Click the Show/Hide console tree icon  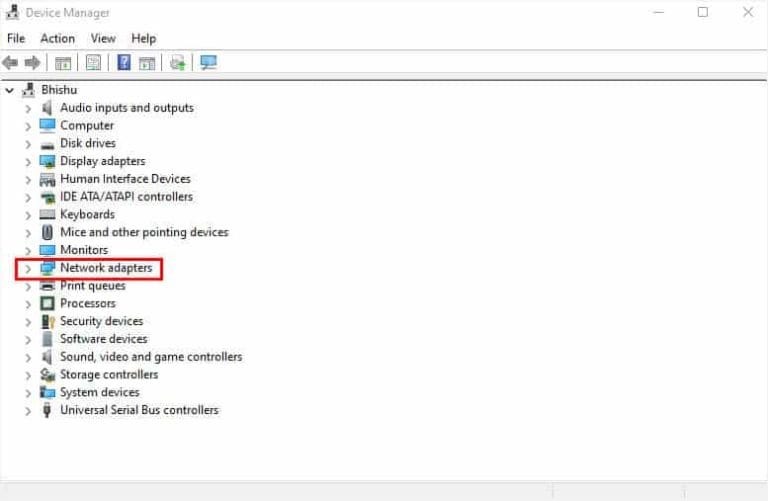[x=63, y=63]
